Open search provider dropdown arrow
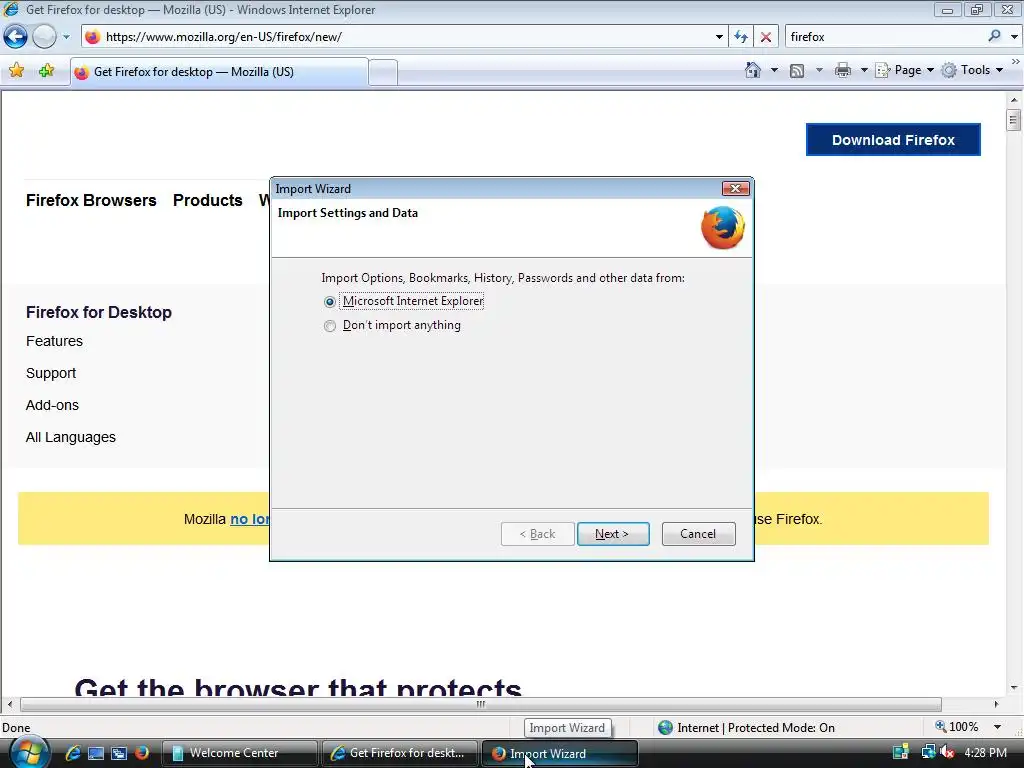The width and height of the screenshot is (1024, 768). tap(1014, 37)
